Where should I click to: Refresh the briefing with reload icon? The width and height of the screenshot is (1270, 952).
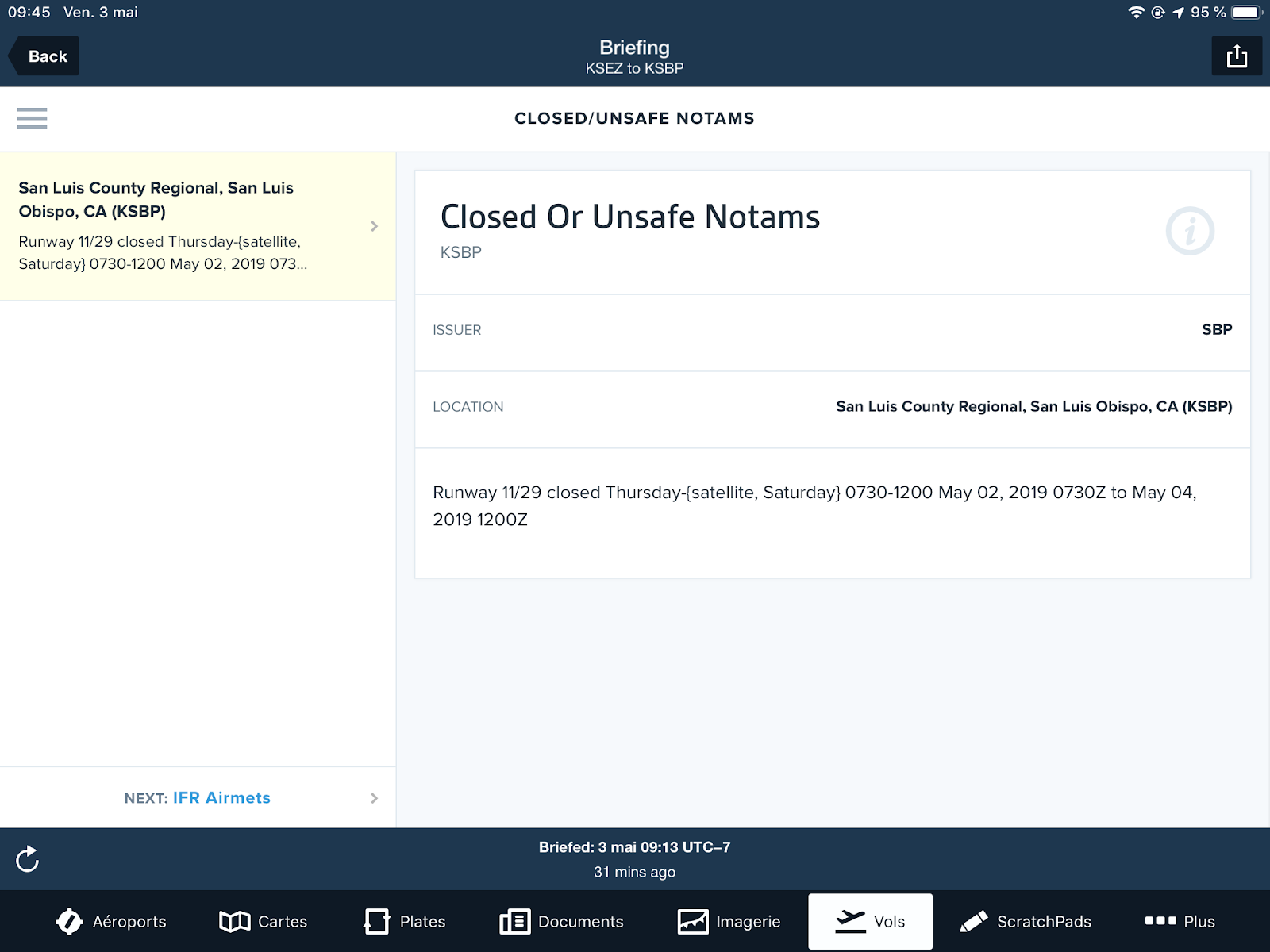tap(28, 859)
